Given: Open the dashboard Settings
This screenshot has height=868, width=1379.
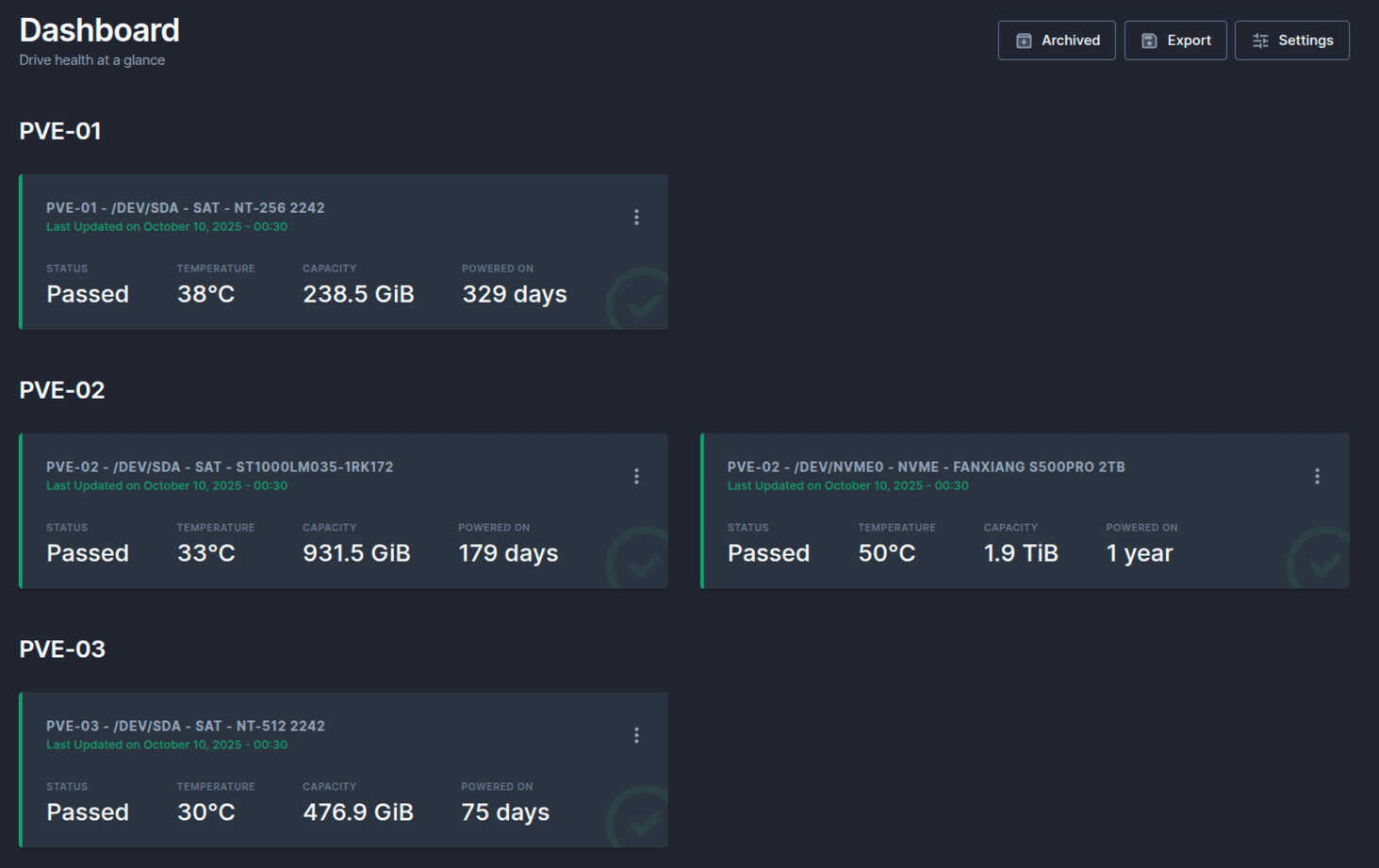Looking at the screenshot, I should [x=1291, y=41].
